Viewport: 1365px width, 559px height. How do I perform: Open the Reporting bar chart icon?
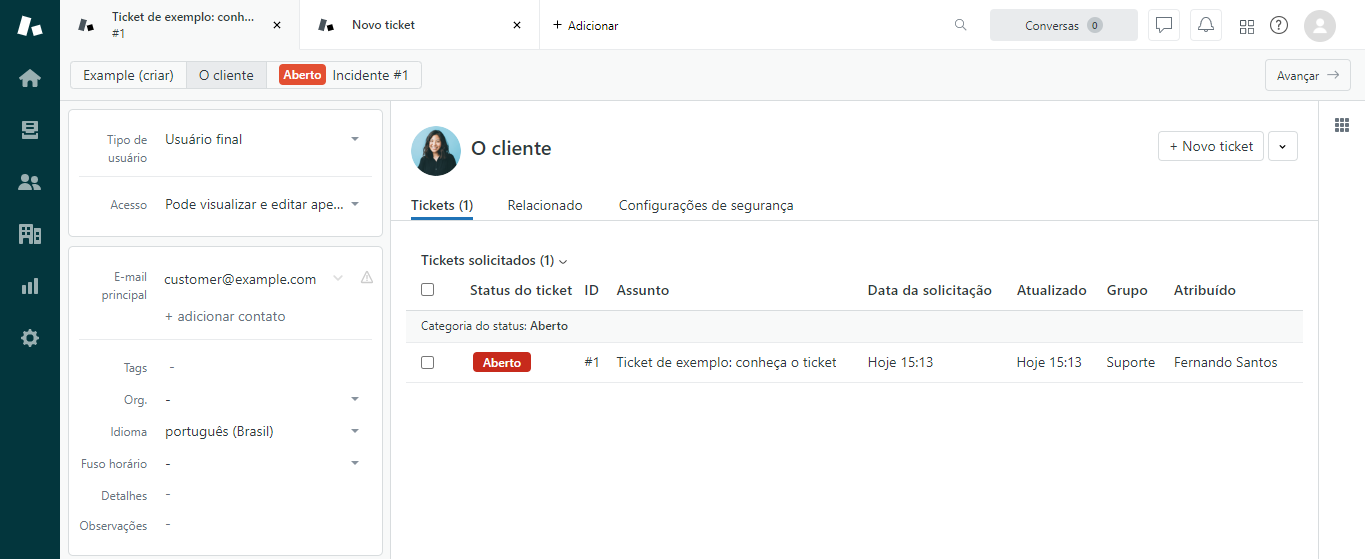30,286
